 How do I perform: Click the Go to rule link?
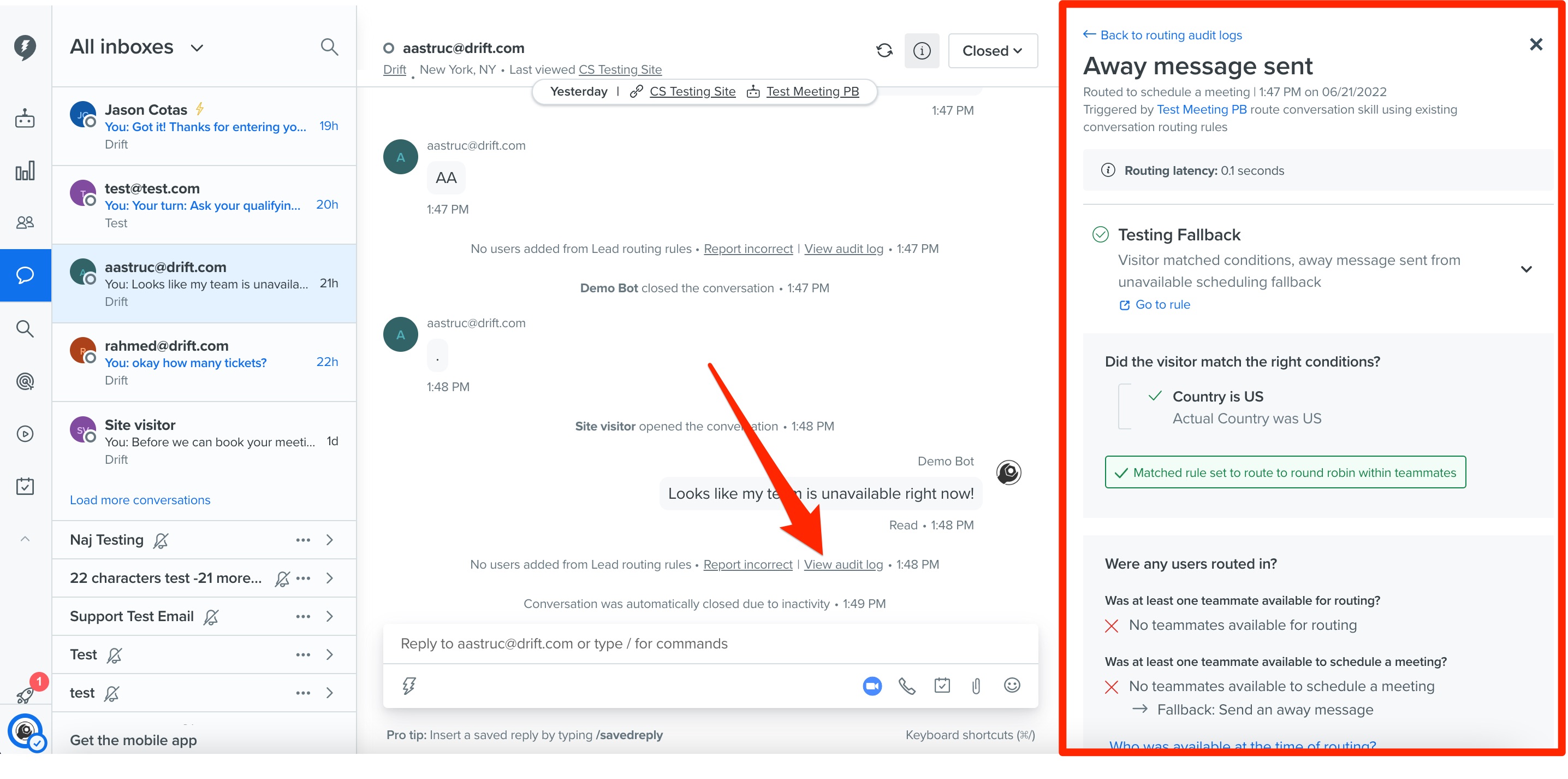(x=1155, y=304)
